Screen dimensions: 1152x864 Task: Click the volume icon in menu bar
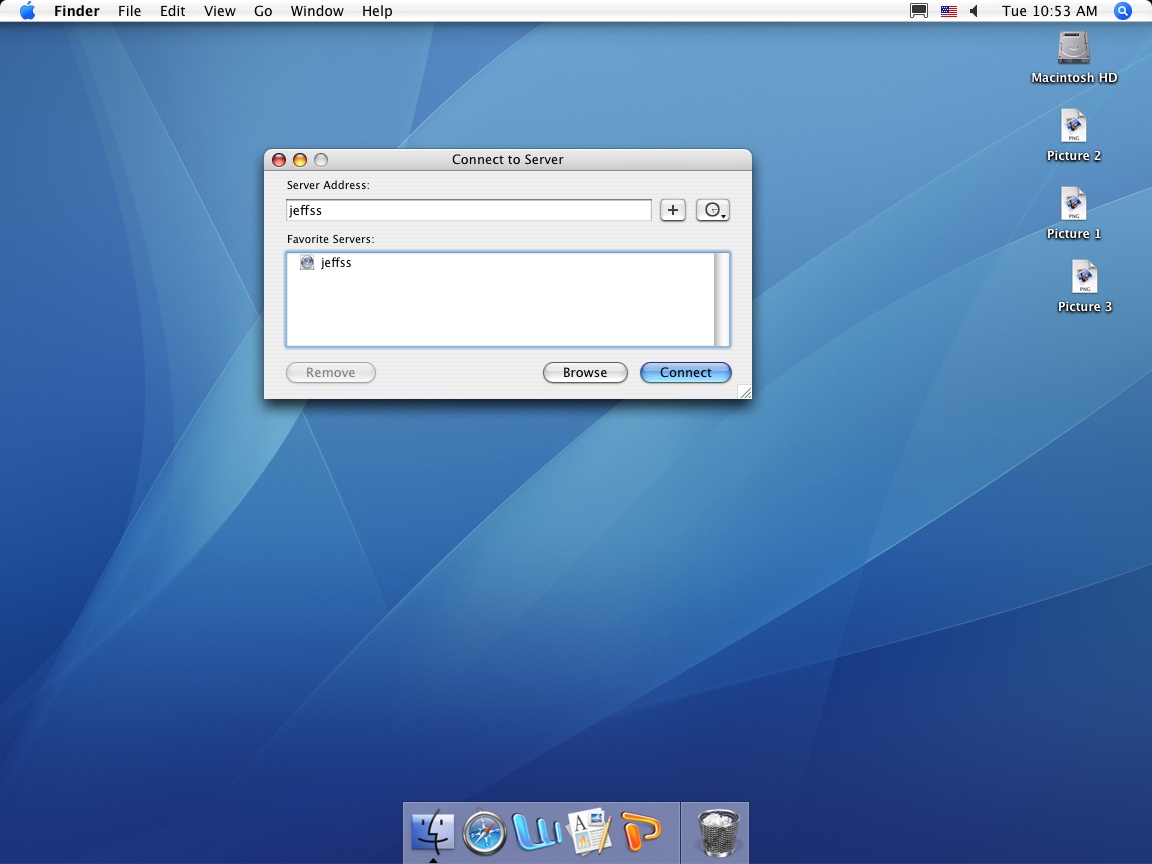[974, 11]
